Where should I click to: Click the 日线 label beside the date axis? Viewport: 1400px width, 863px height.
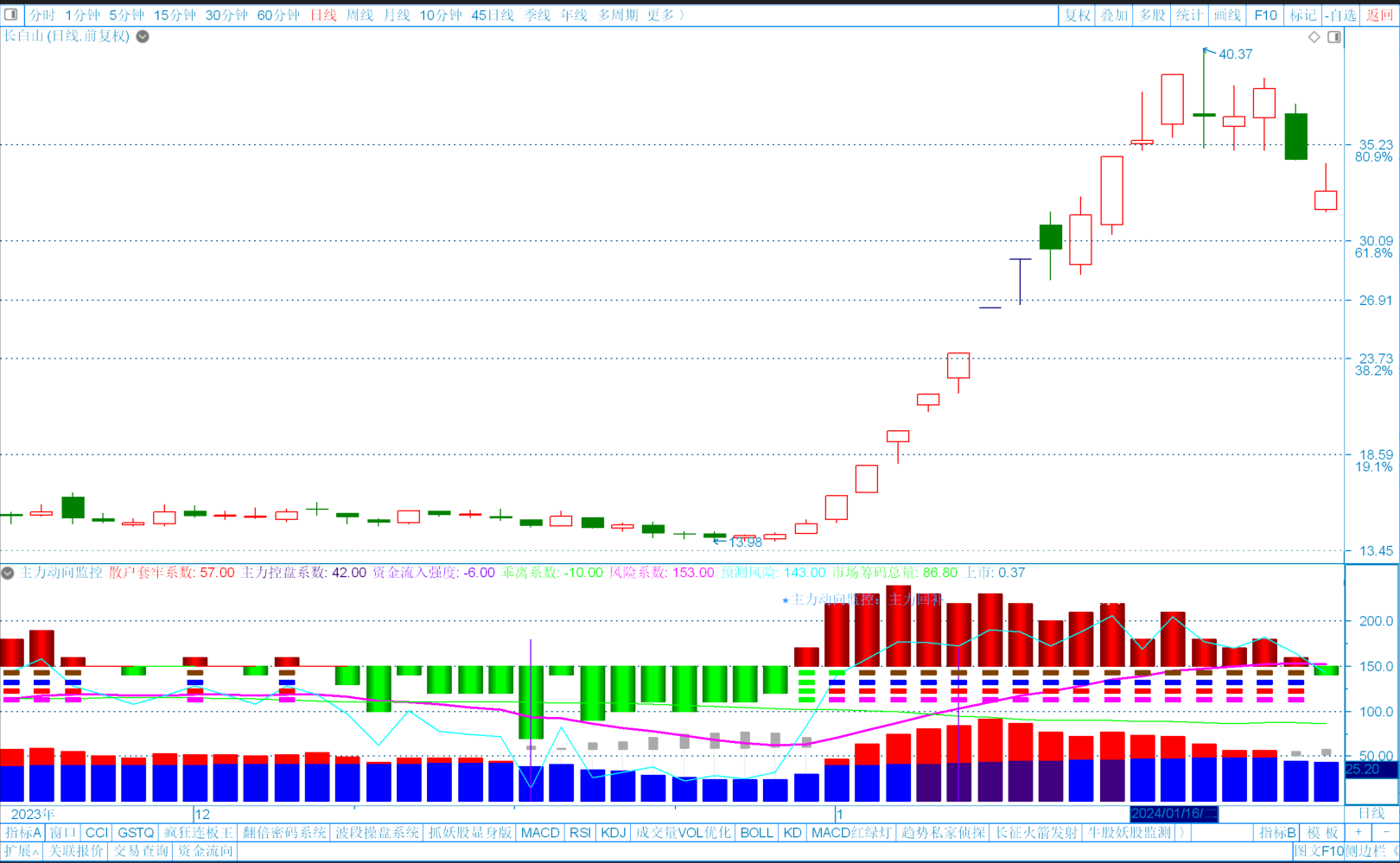(x=1371, y=814)
